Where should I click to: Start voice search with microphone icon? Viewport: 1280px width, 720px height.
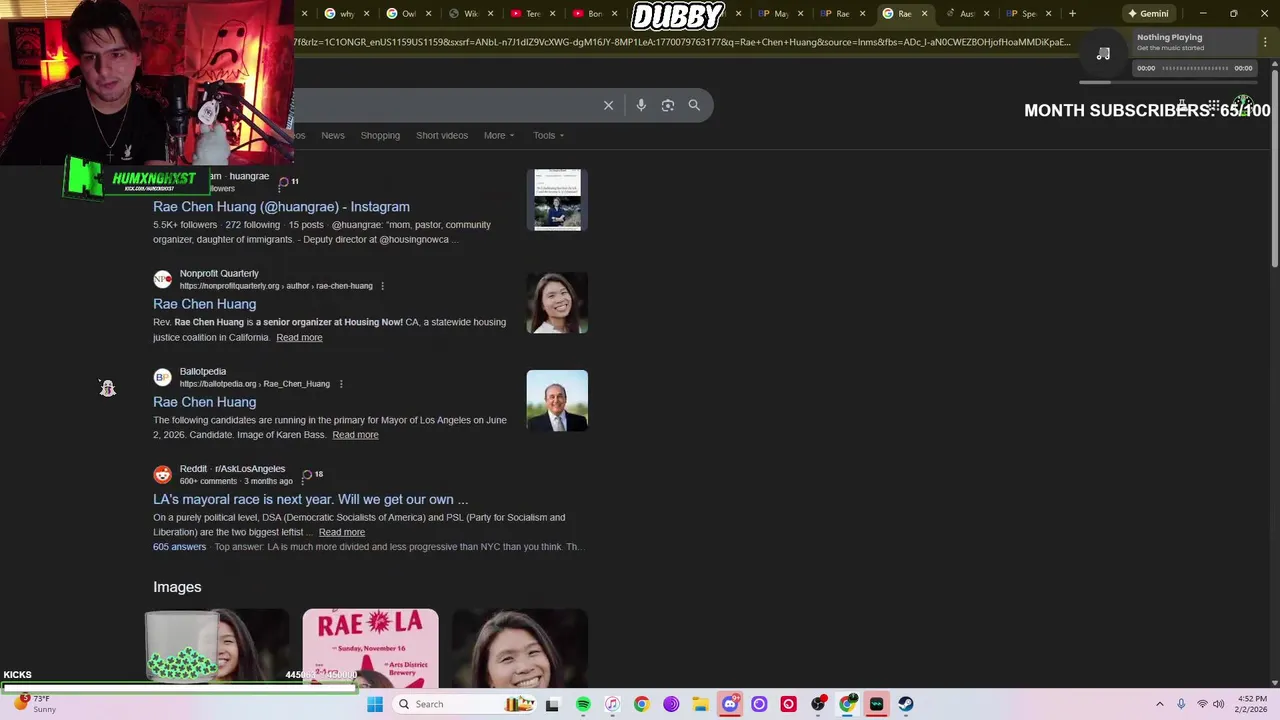pyautogui.click(x=641, y=105)
